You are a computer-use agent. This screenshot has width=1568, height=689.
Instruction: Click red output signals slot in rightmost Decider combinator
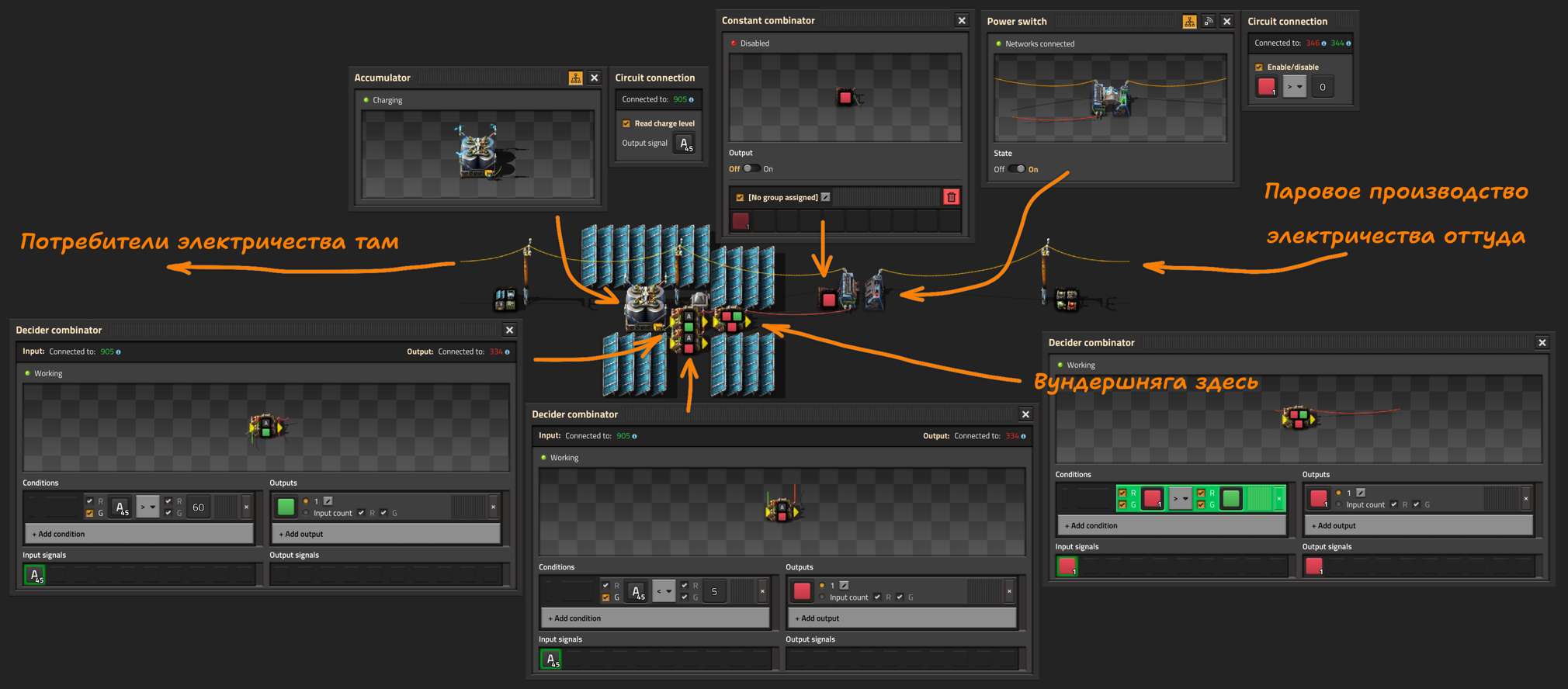tap(1314, 566)
